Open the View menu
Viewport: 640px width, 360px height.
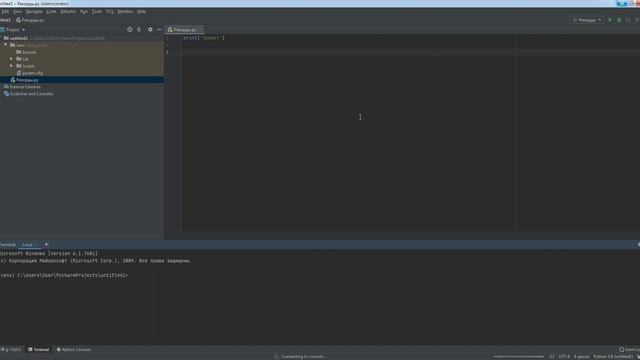pos(18,11)
